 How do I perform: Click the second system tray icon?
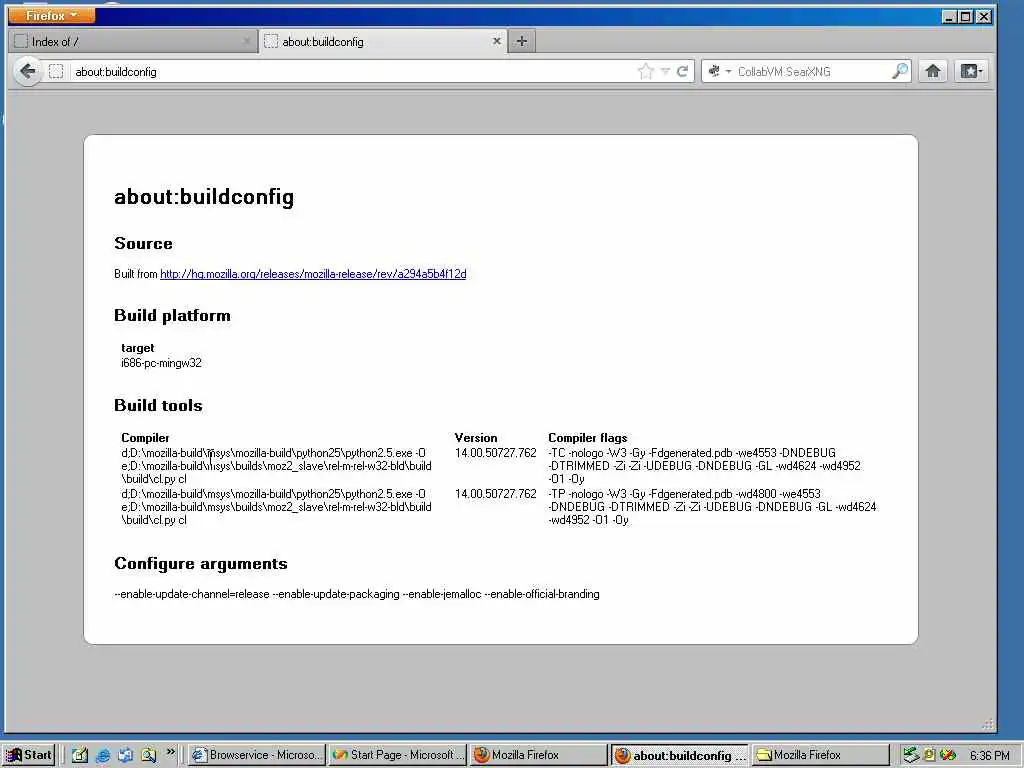(x=929, y=756)
